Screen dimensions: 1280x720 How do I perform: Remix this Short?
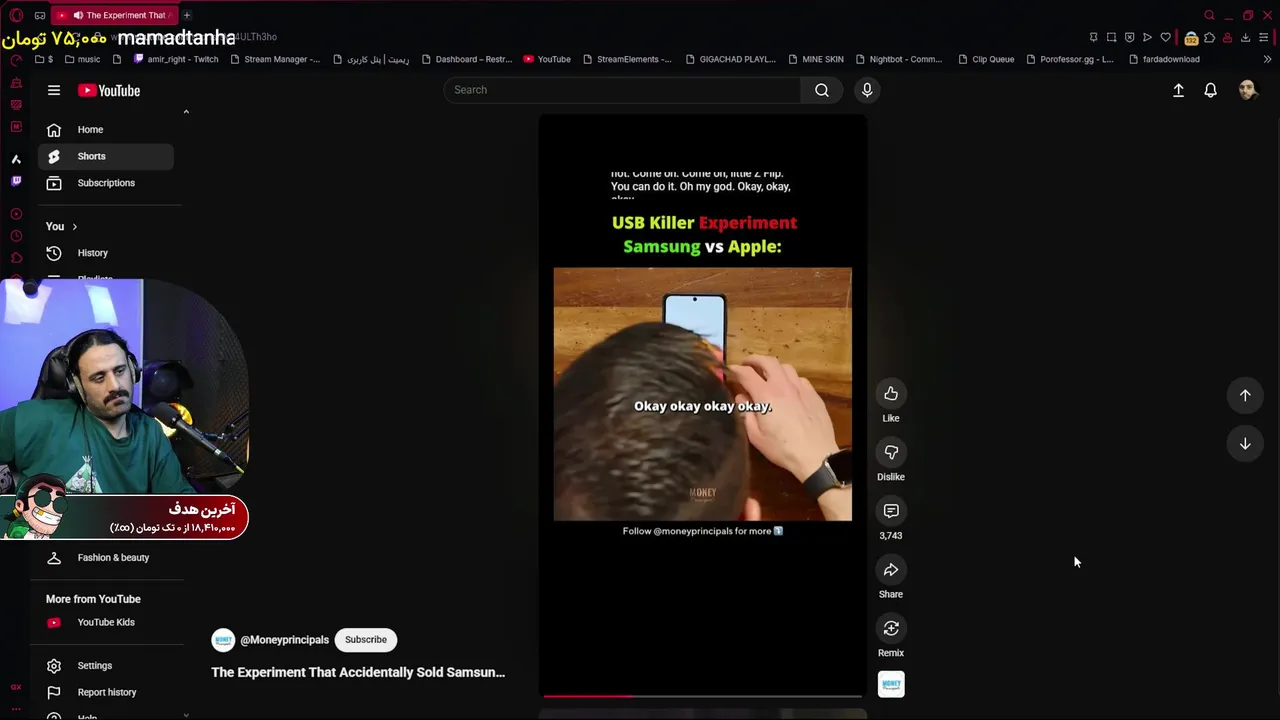(891, 628)
